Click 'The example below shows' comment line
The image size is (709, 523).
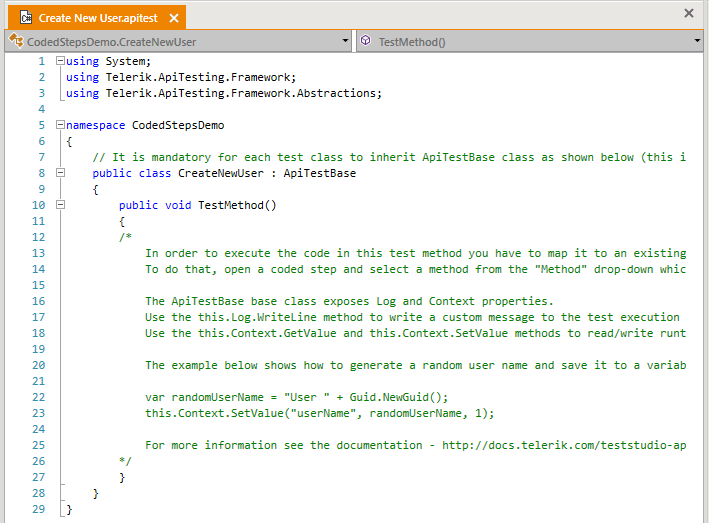point(416,365)
